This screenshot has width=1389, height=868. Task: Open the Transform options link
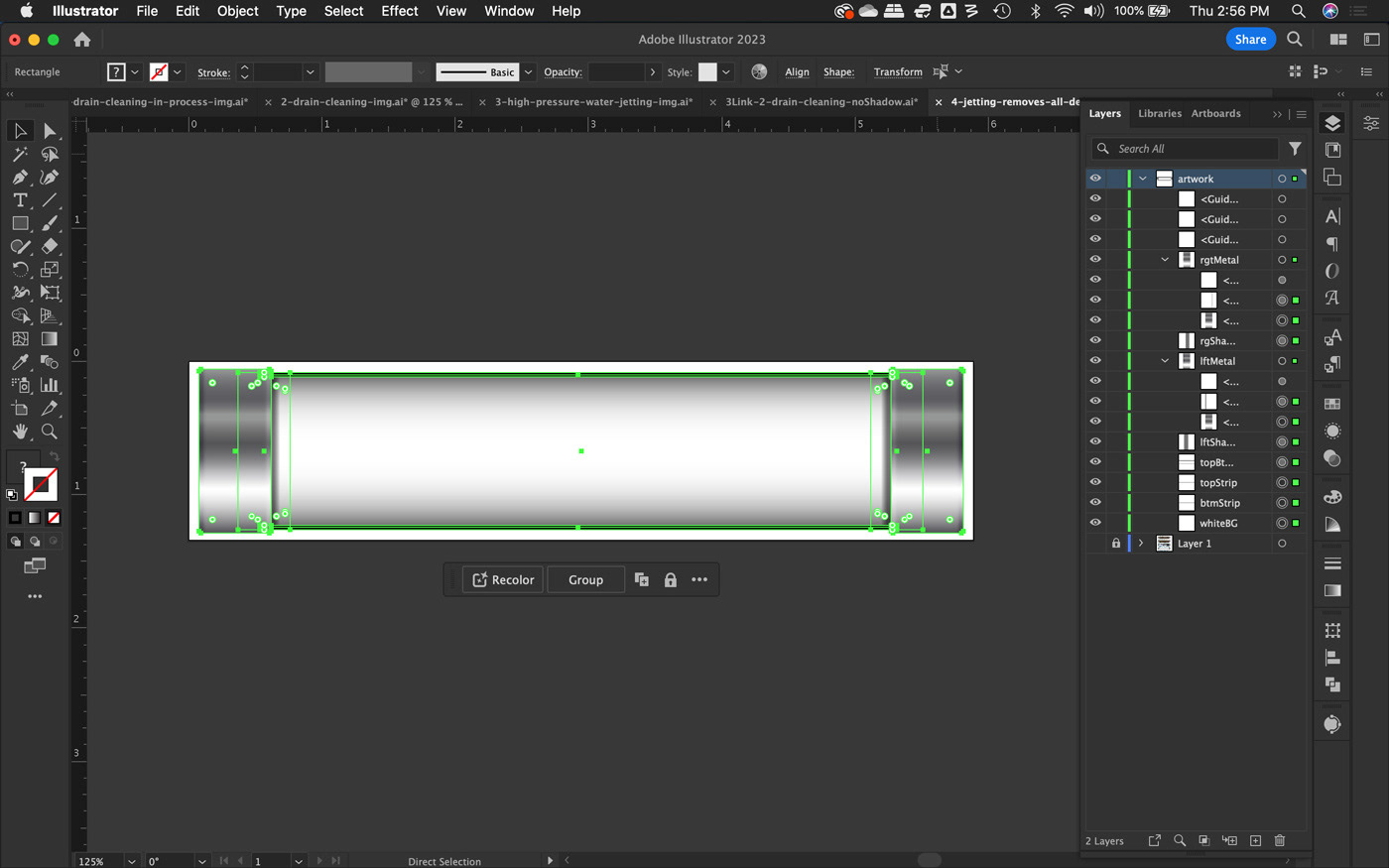point(898,71)
